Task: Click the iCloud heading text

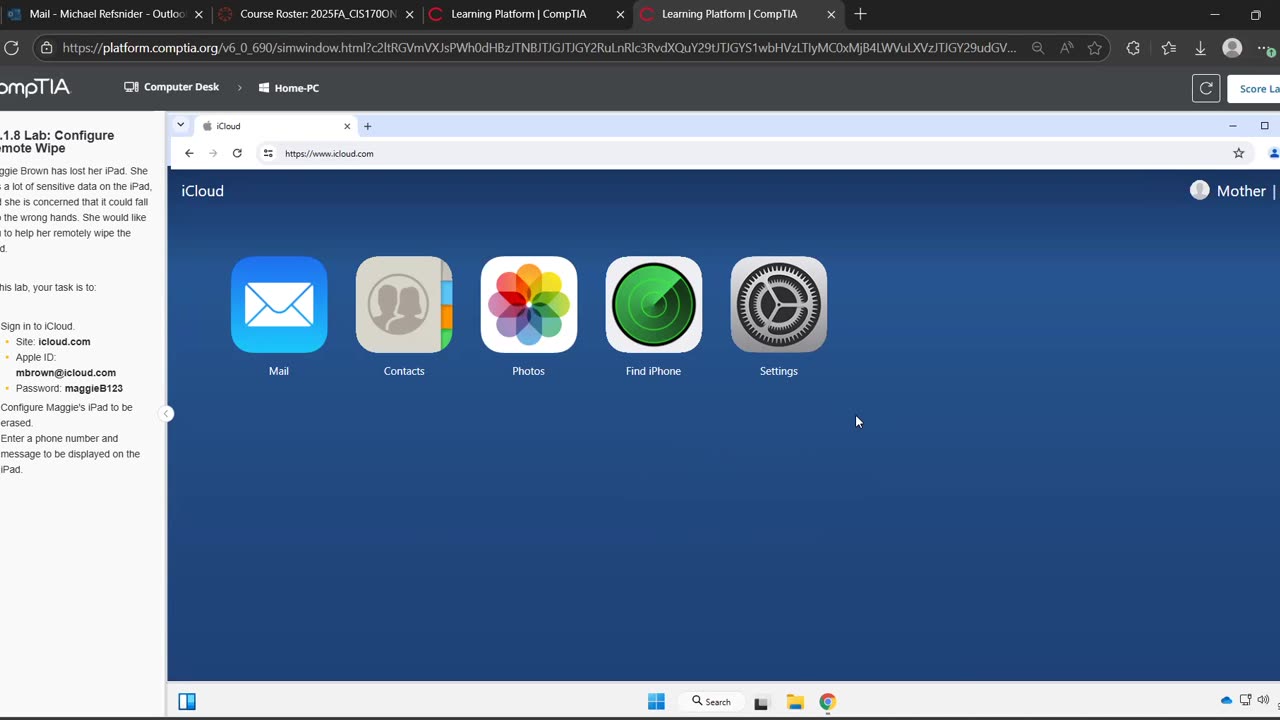Action: 202,191
